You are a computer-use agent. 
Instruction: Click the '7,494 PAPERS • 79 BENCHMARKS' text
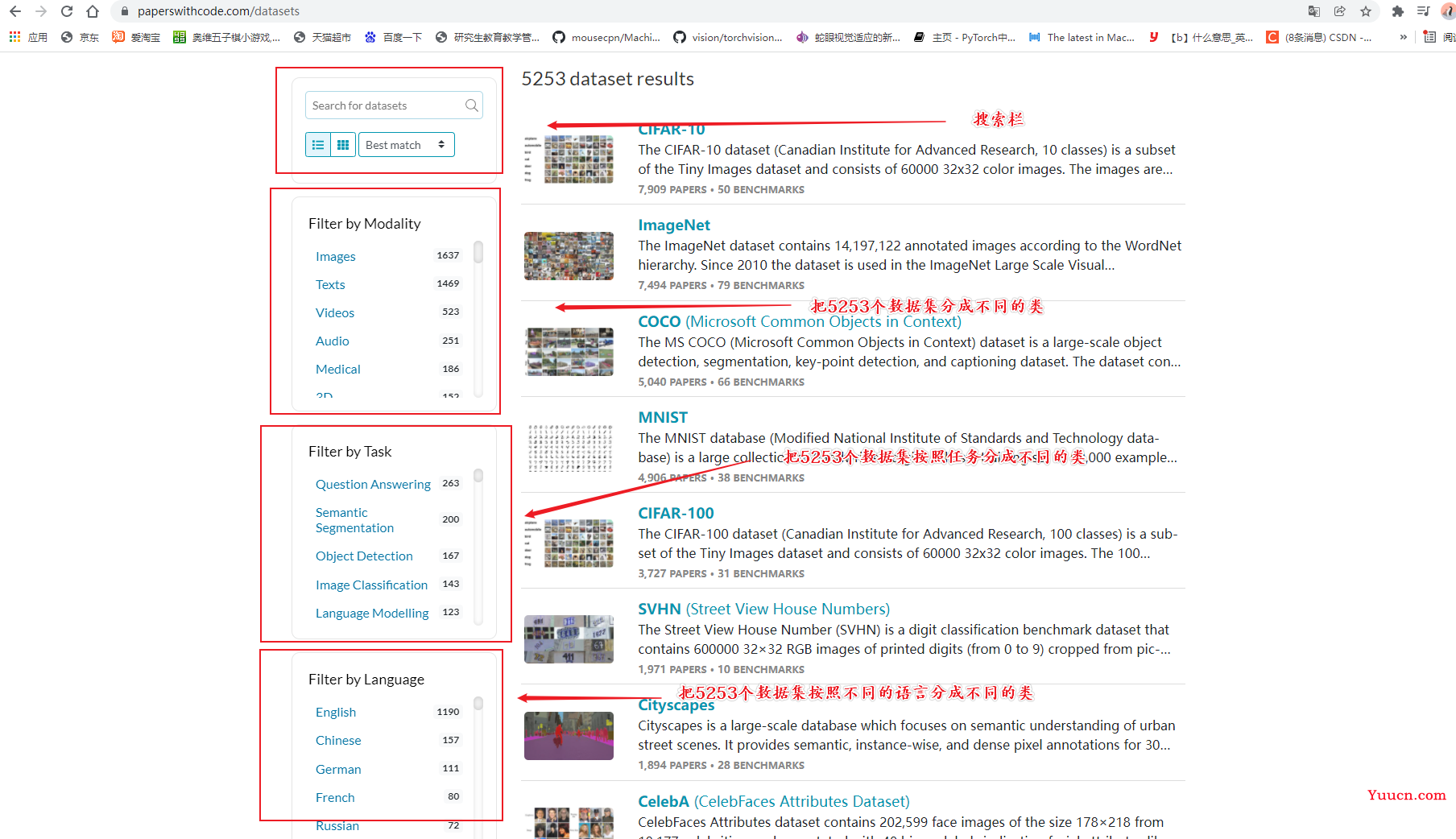pos(721,285)
